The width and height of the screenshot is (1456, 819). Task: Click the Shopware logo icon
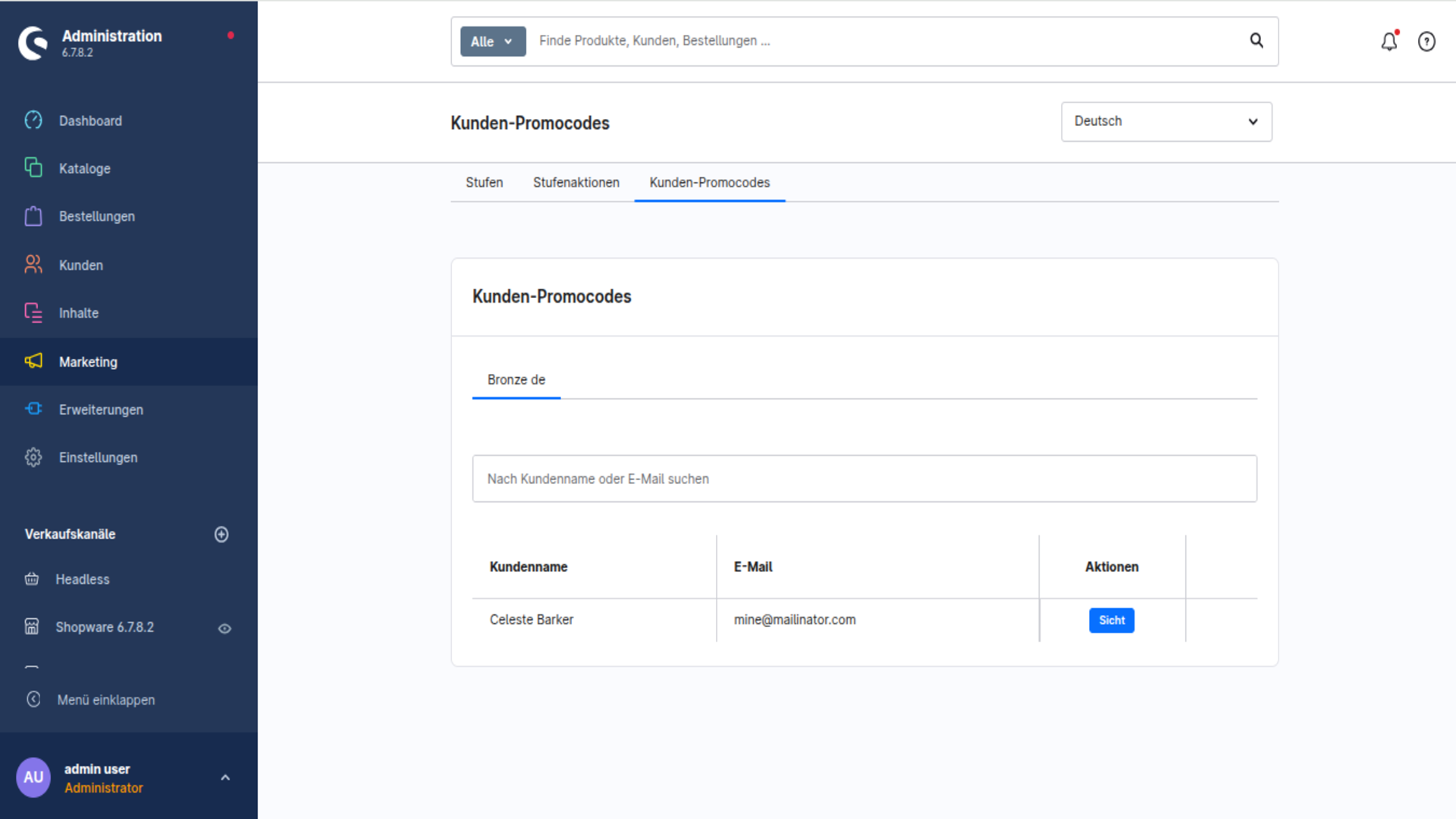[33, 43]
